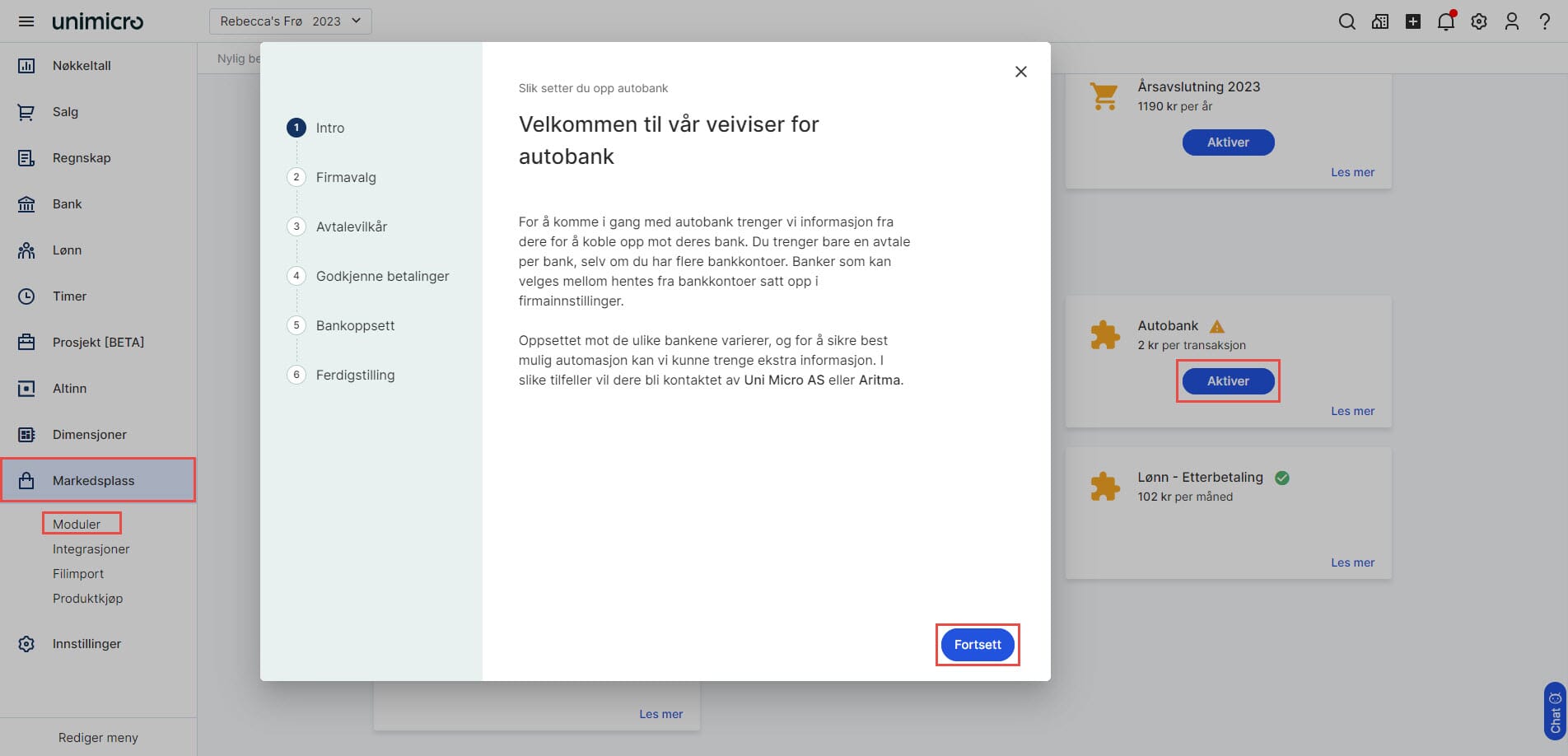Select Integrasjoner under Markedsplass
The width and height of the screenshot is (1568, 756).
pyautogui.click(x=91, y=549)
